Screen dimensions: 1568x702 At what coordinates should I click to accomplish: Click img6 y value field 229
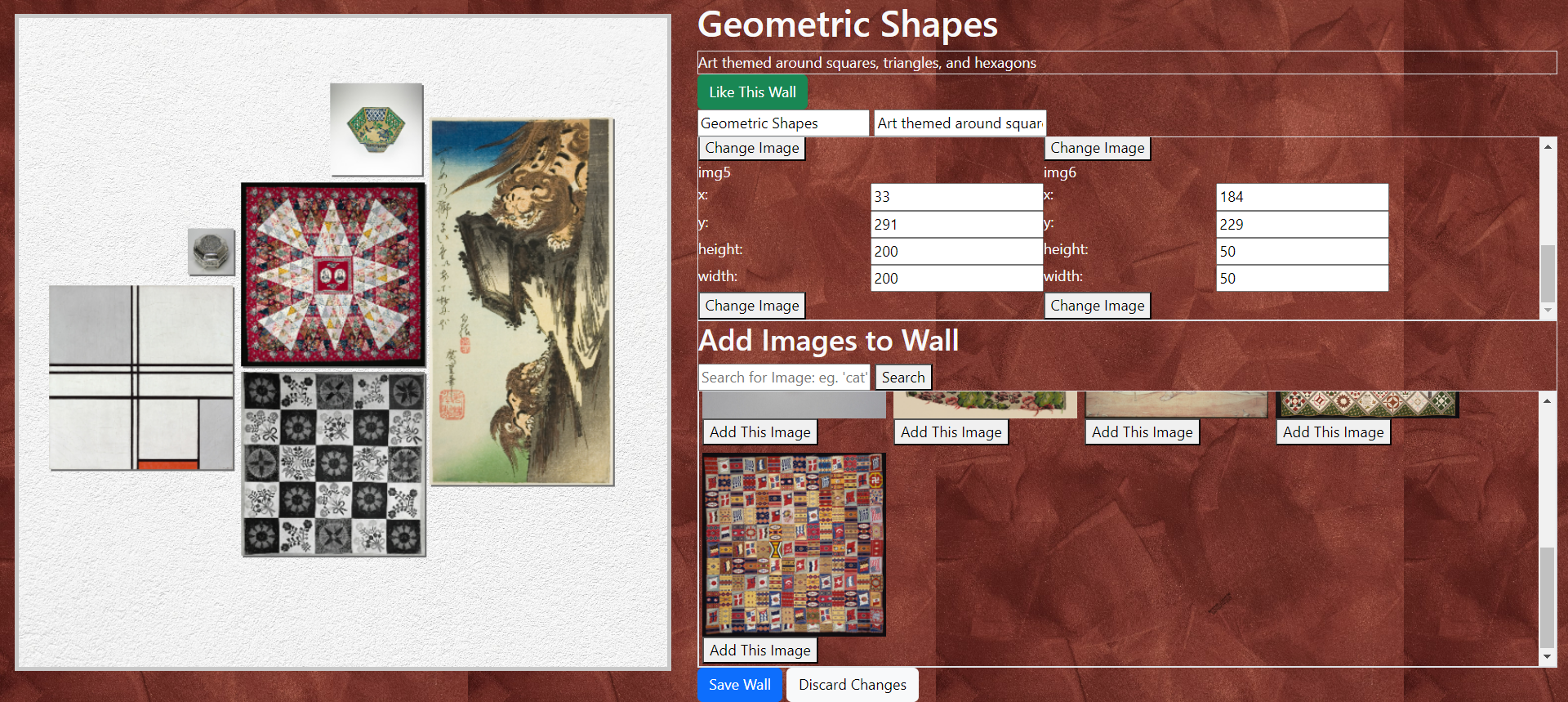coord(1303,225)
